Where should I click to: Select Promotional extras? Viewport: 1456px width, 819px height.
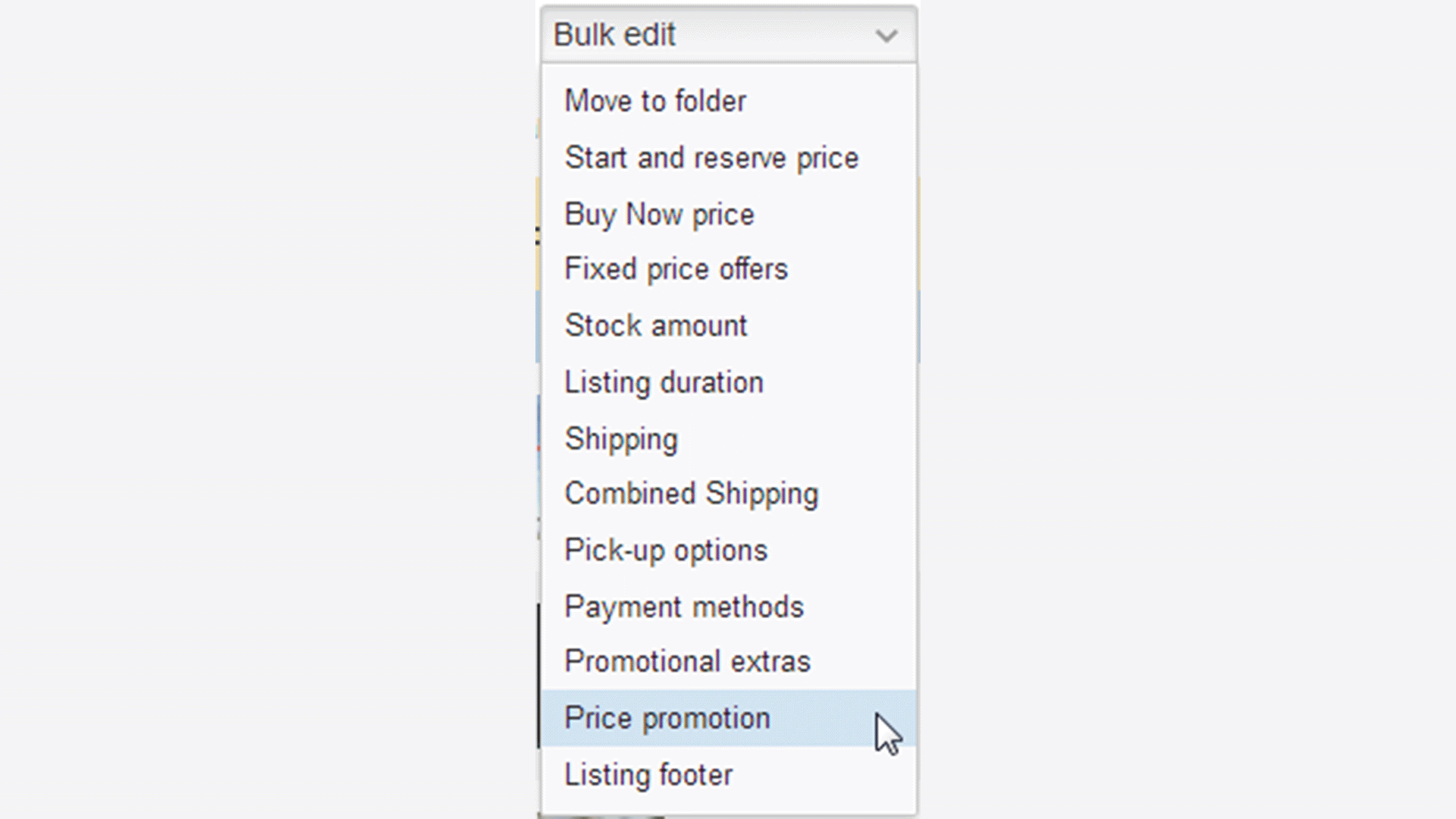(x=686, y=661)
